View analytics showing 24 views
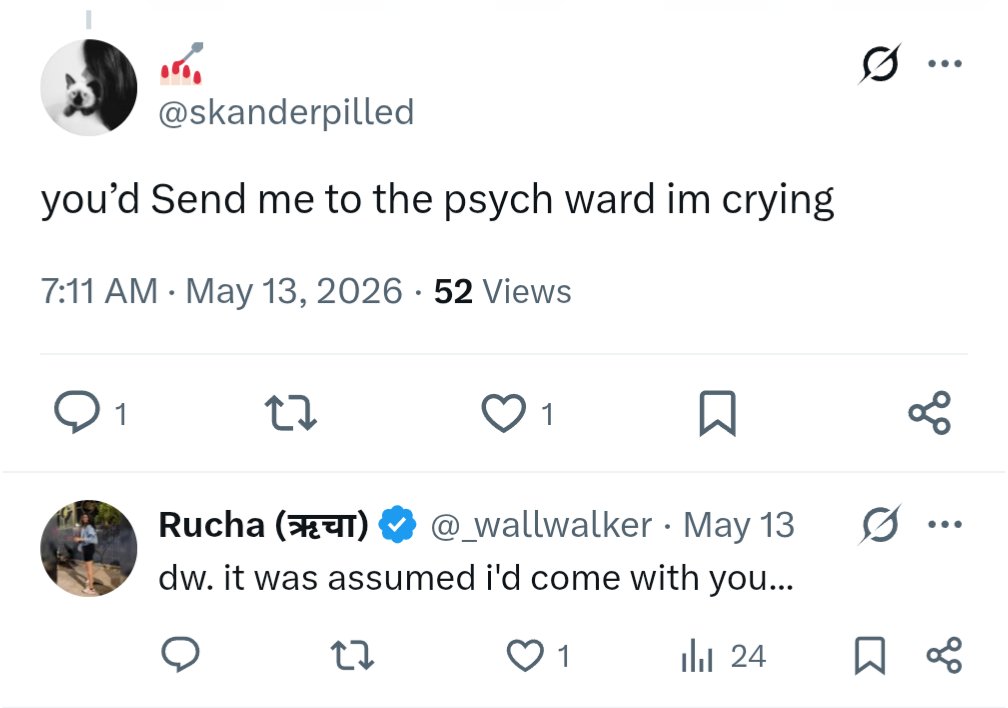Viewport: 1008px width, 708px height. [x=723, y=656]
